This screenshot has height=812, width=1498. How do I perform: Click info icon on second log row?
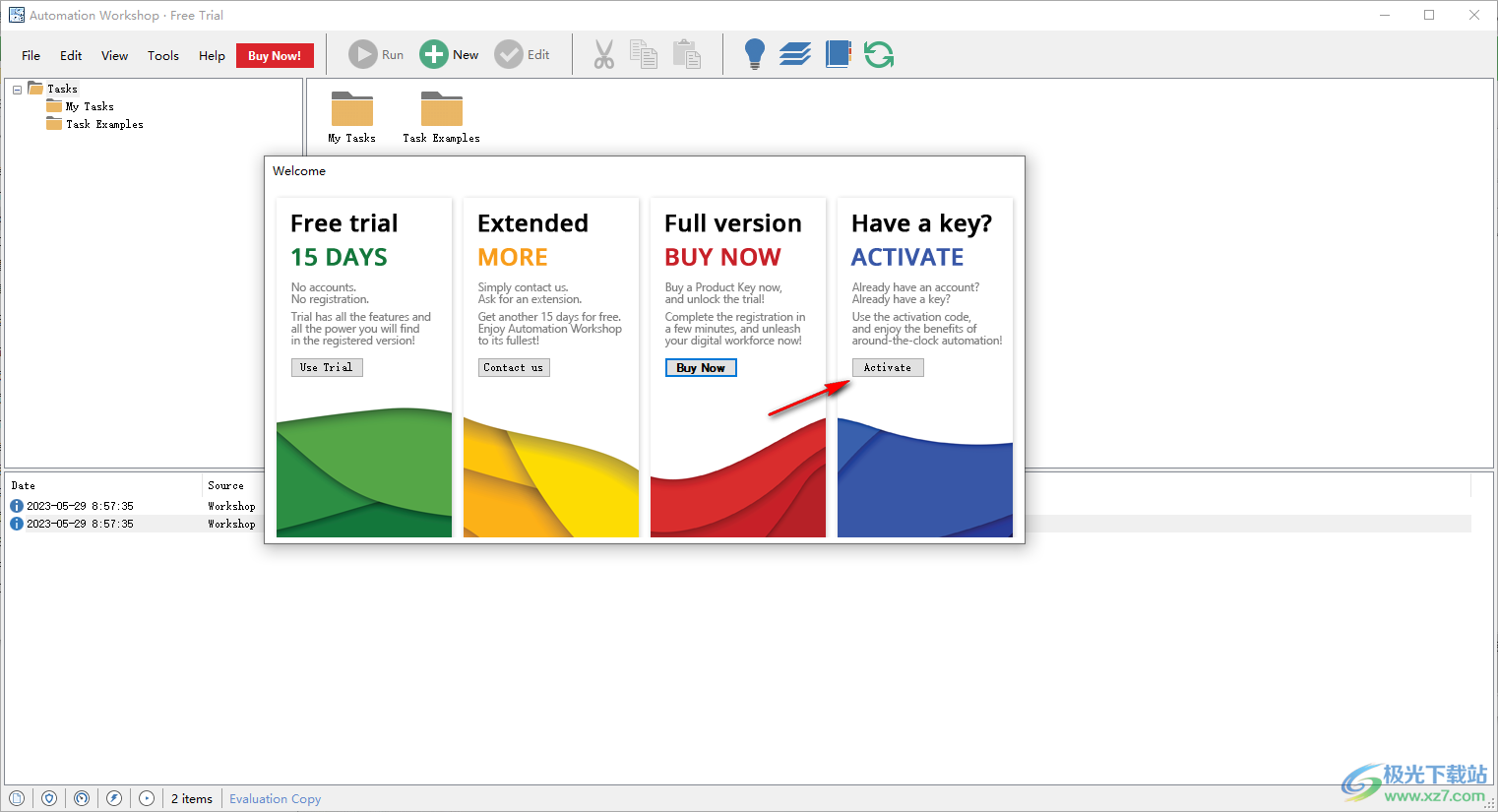click(17, 524)
